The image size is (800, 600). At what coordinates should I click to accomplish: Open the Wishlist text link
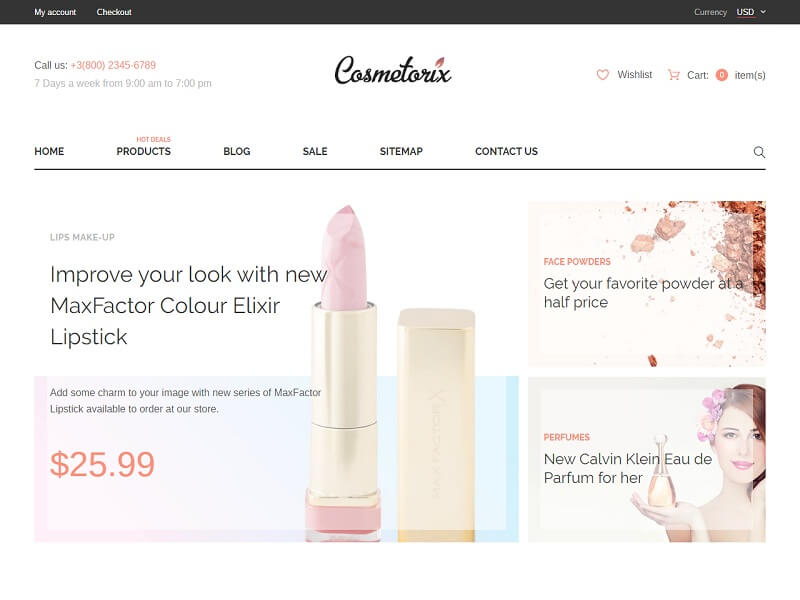coord(635,75)
